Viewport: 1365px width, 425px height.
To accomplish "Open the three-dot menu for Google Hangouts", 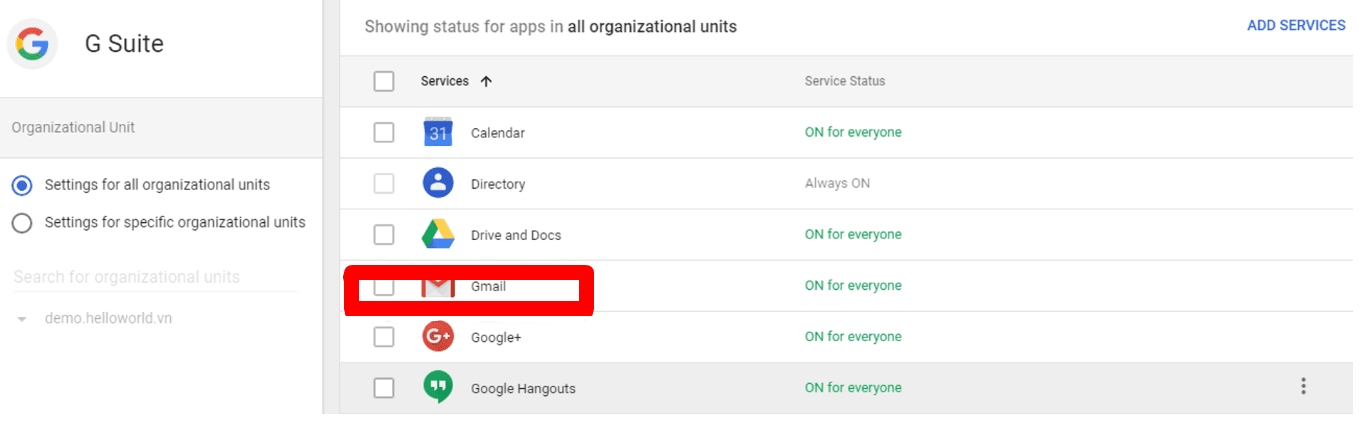I will point(1303,386).
